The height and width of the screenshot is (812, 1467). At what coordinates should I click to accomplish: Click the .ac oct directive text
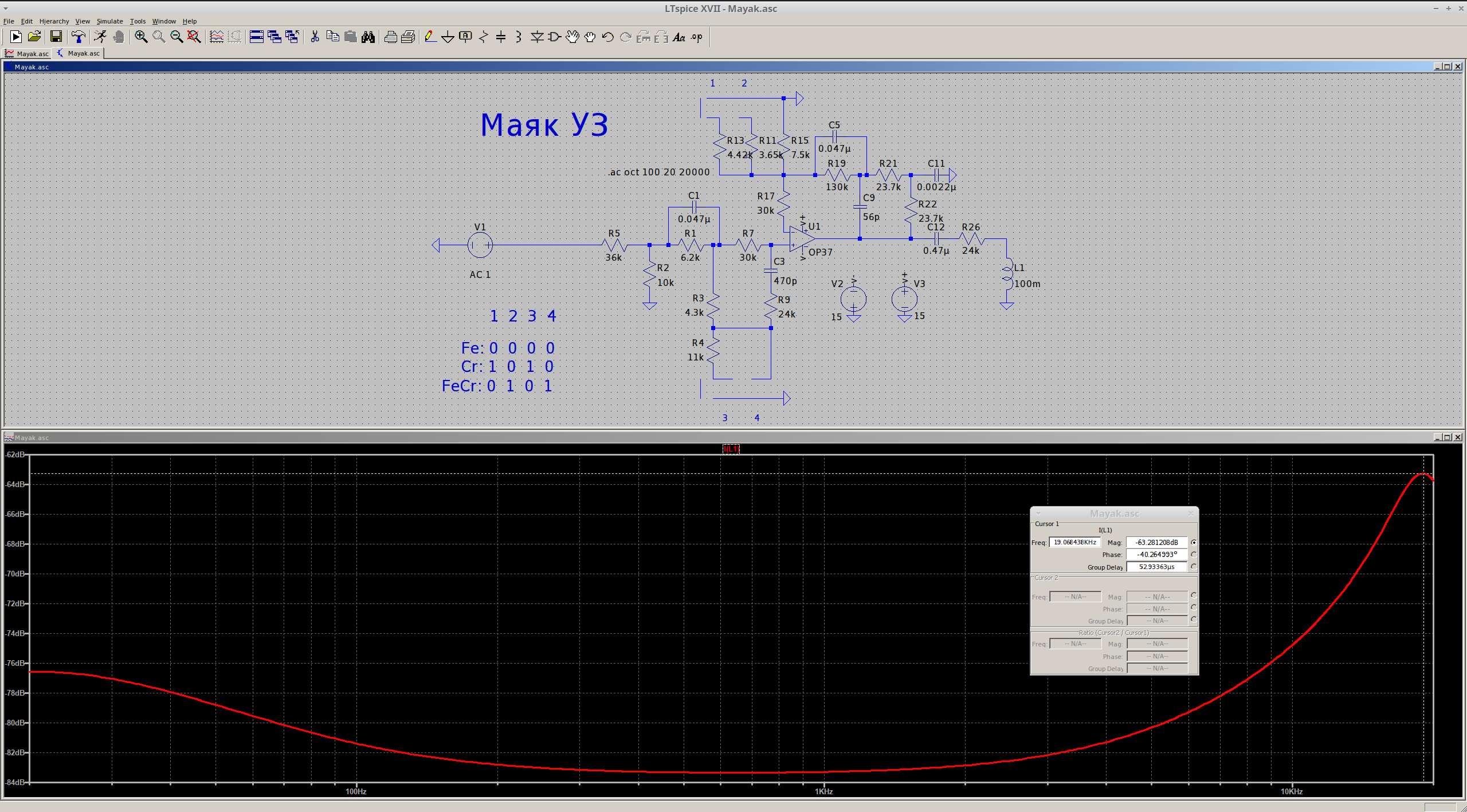659,172
